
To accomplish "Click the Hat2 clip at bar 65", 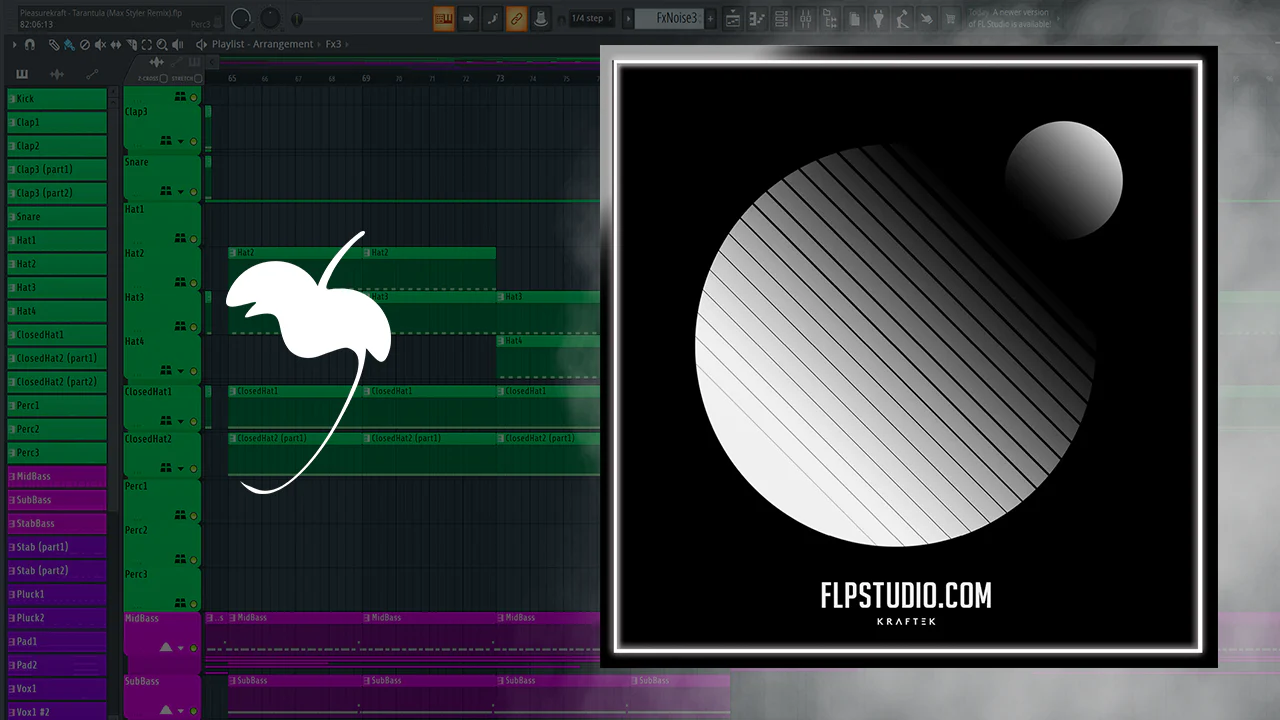I will pyautogui.click(x=295, y=268).
